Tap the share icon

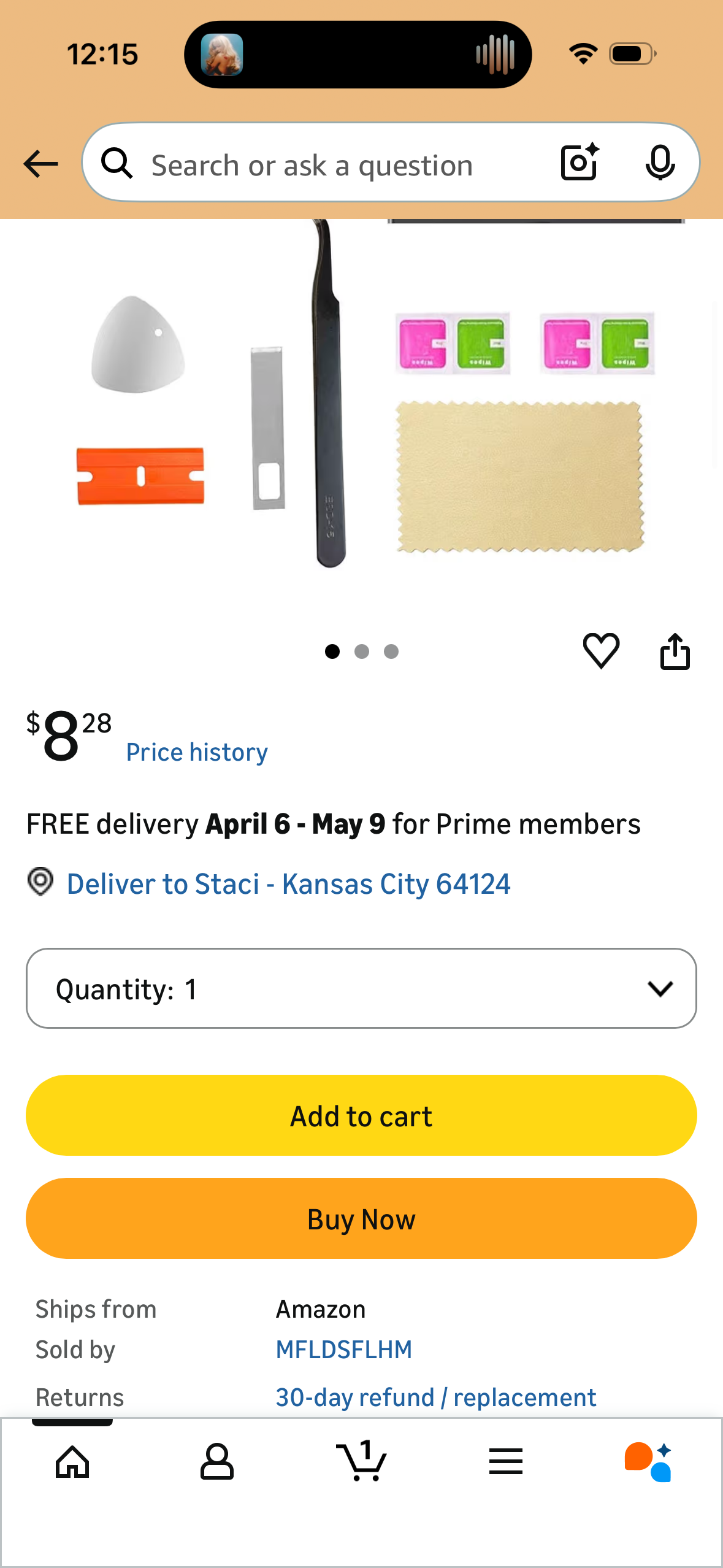coord(675,650)
